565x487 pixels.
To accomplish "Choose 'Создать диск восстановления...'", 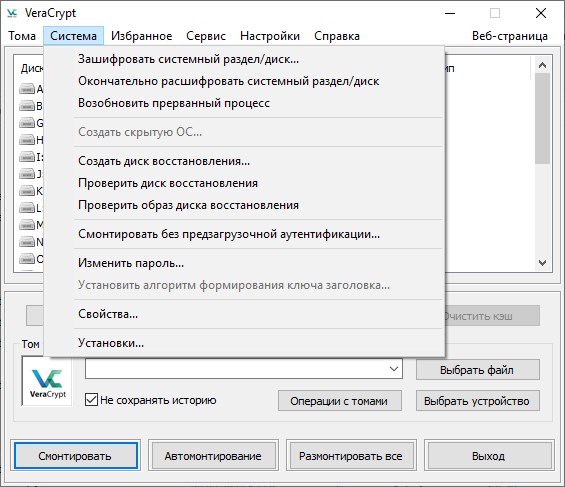I will pyautogui.click(x=245, y=161).
